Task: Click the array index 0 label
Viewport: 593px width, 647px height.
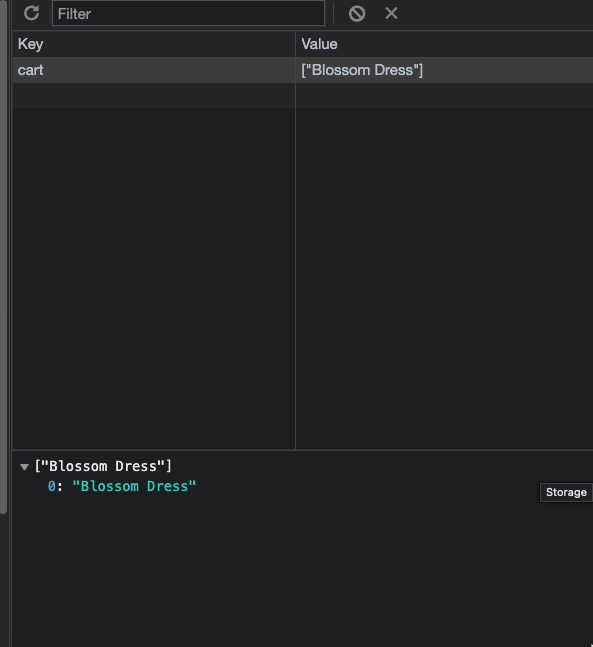Action: point(52,486)
